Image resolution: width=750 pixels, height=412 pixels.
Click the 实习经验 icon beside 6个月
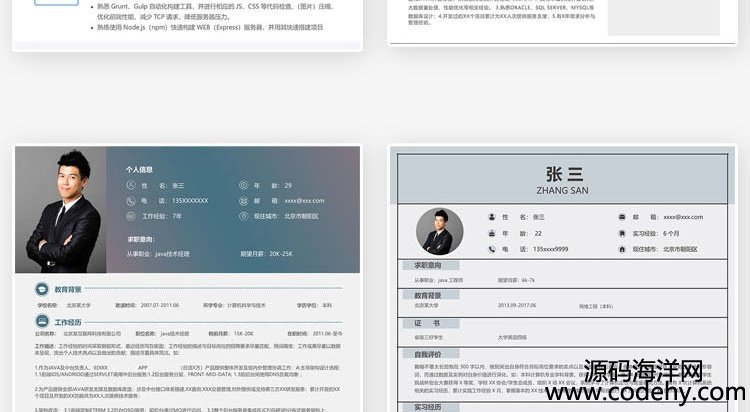pyautogui.click(x=622, y=233)
